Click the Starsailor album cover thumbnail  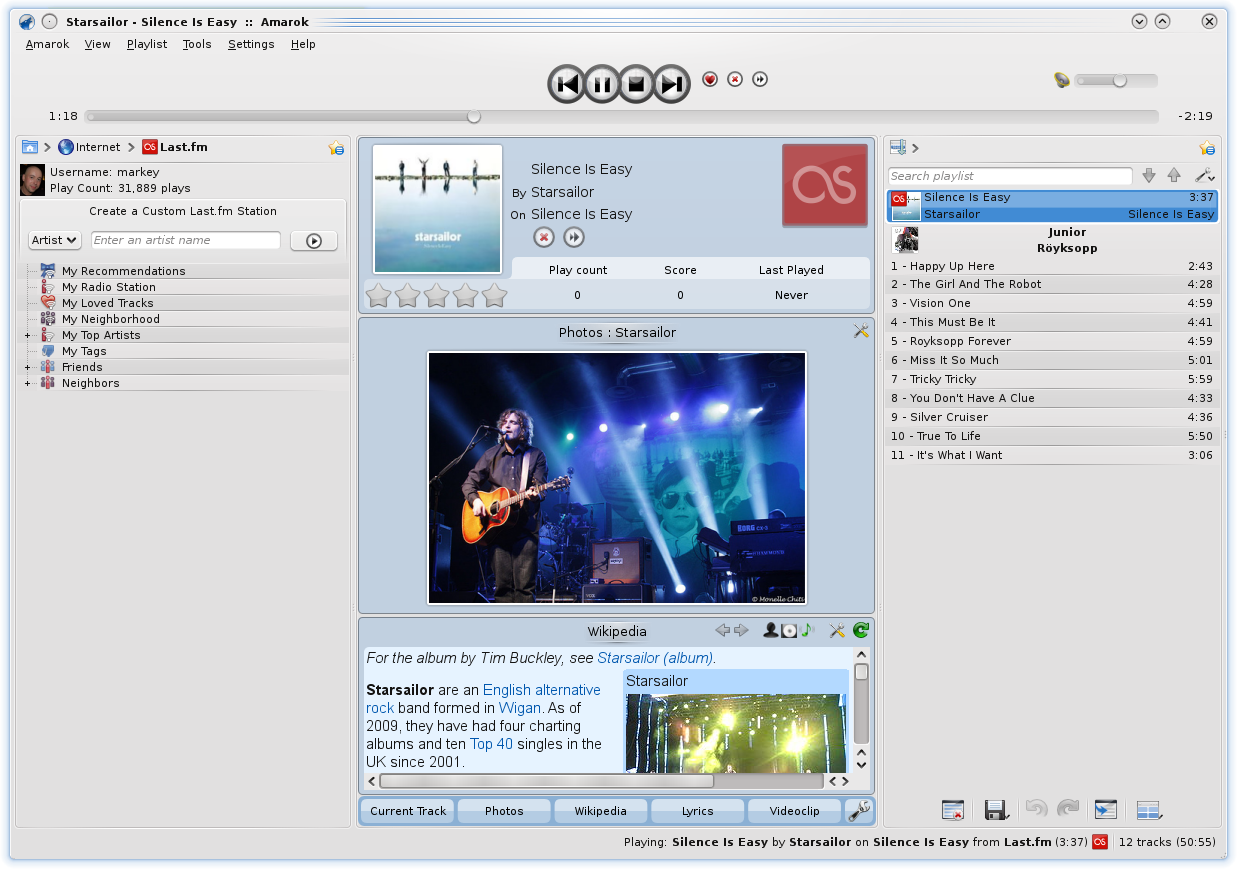click(x=438, y=209)
